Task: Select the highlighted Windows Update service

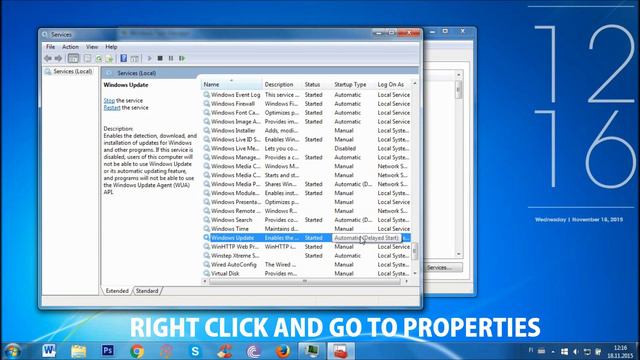Action: 306,238
